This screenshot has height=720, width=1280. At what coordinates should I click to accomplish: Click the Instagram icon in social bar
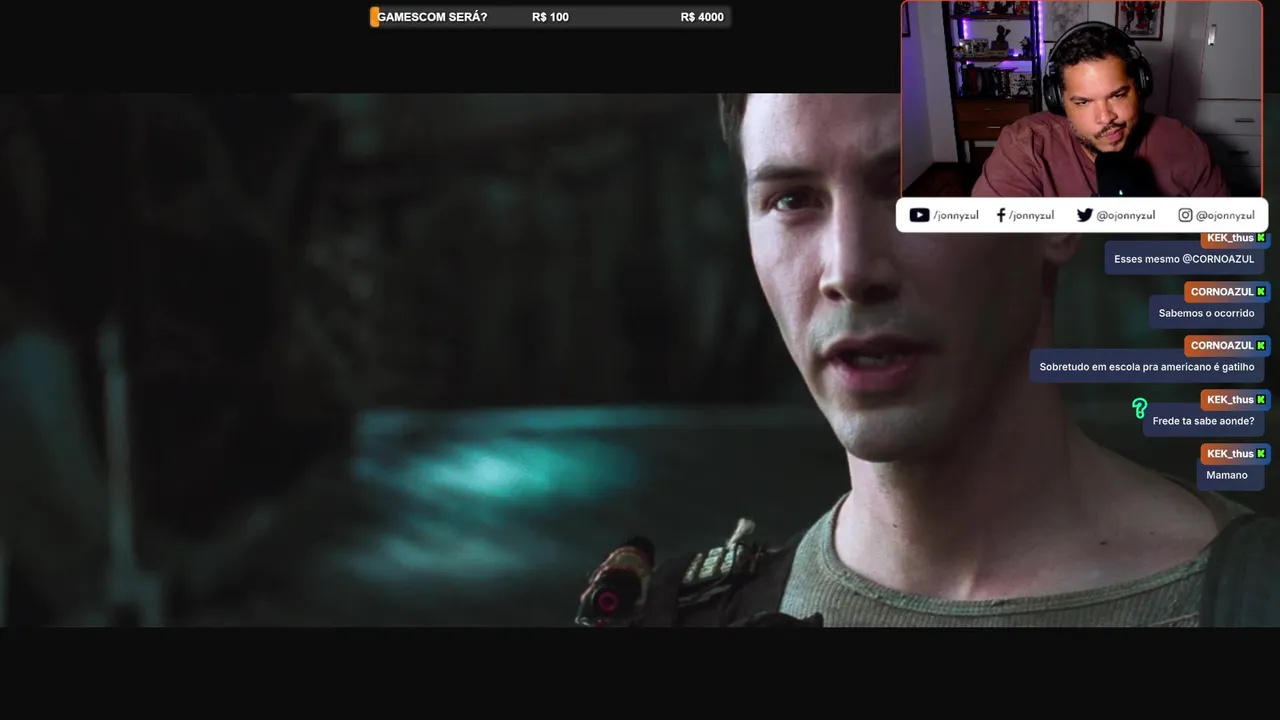[1185, 215]
